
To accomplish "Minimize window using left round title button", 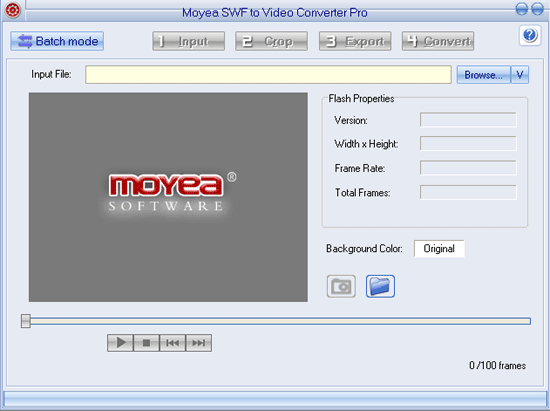I will click(x=522, y=8).
